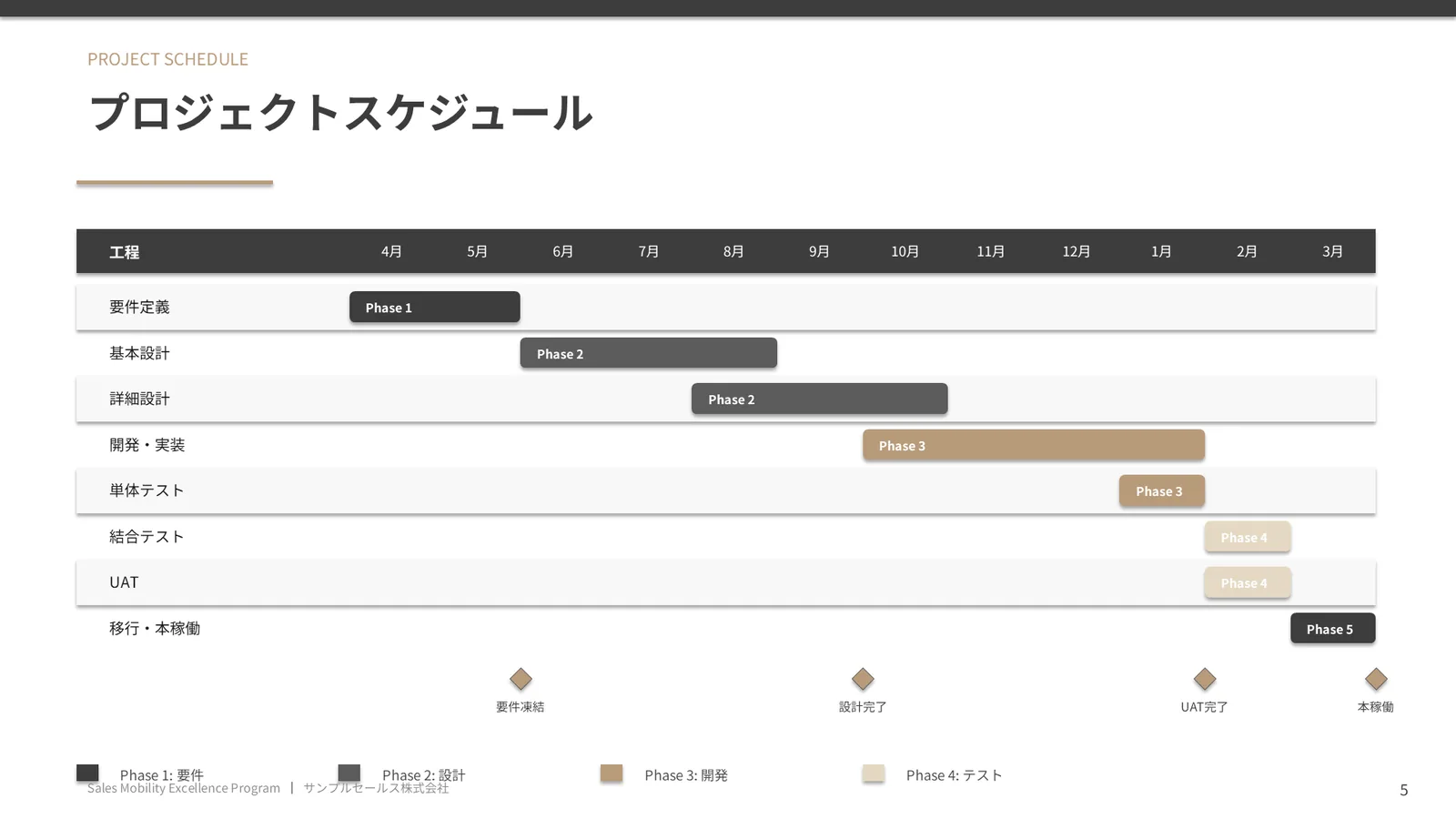This screenshot has width=1456, height=819.
Task: Click the プロジェクトスケジュール slide title
Action: (x=341, y=113)
